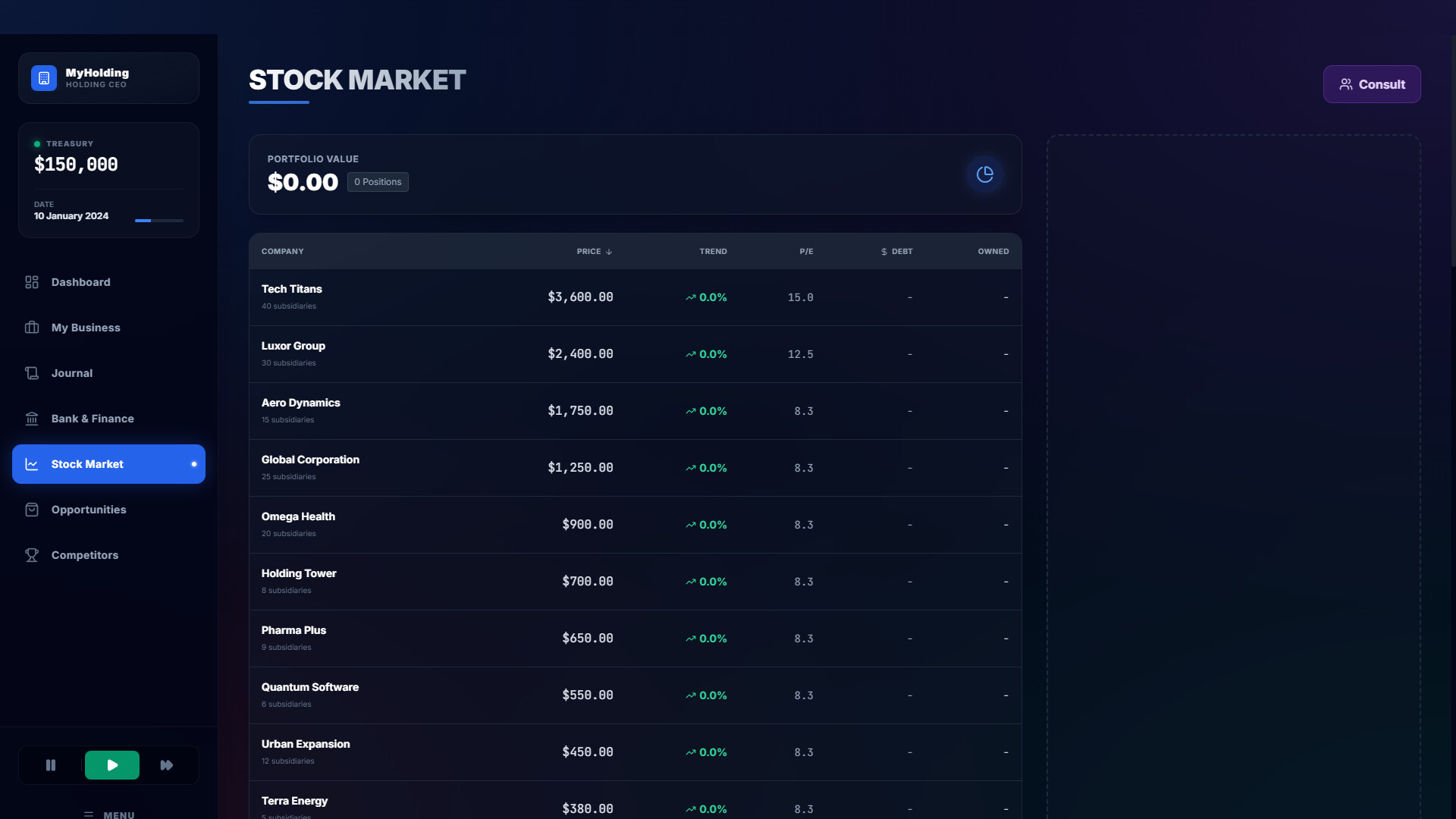Click the Trend column header
This screenshot has height=819, width=1456.
click(x=712, y=252)
